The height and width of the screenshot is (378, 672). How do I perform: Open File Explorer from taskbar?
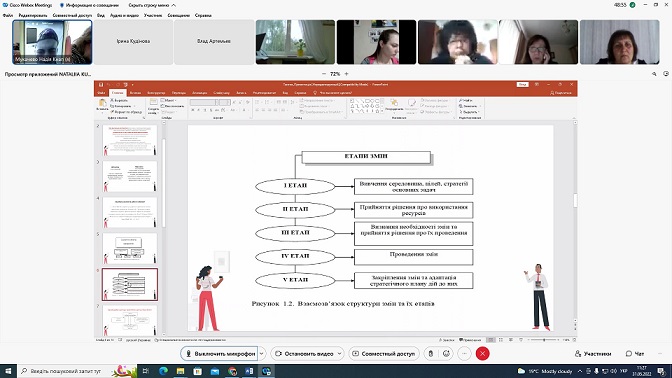click(180, 371)
